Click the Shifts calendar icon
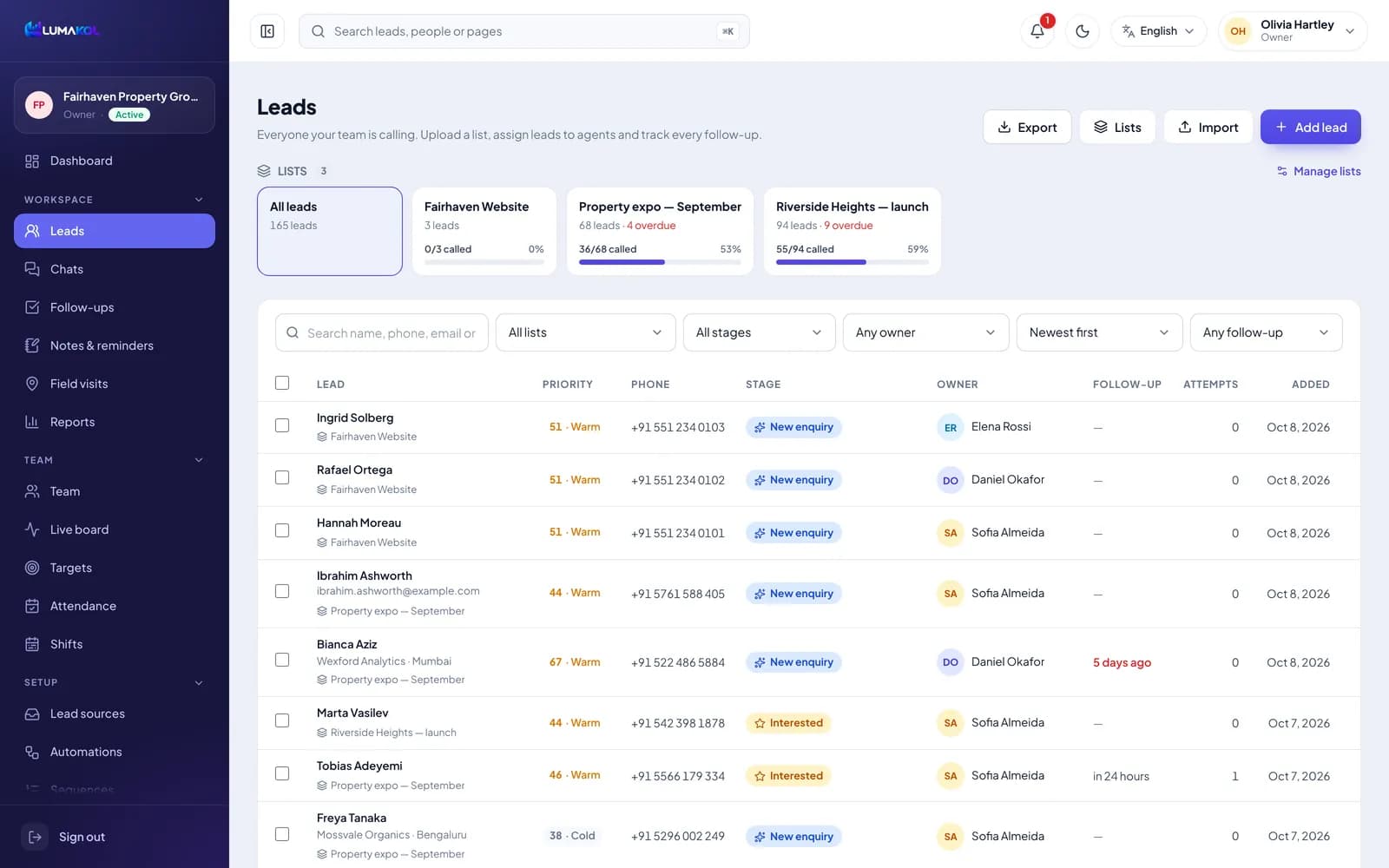 (x=32, y=644)
